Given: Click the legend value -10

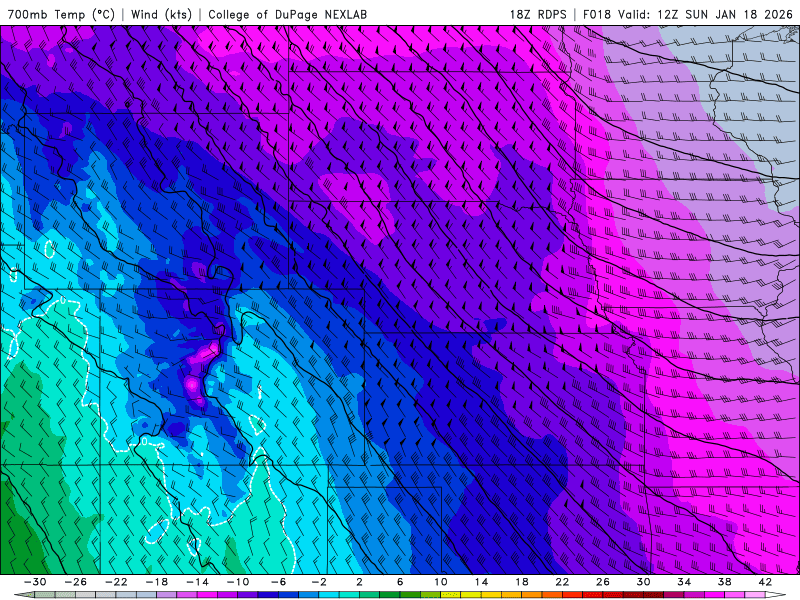Looking at the screenshot, I should (238, 582).
